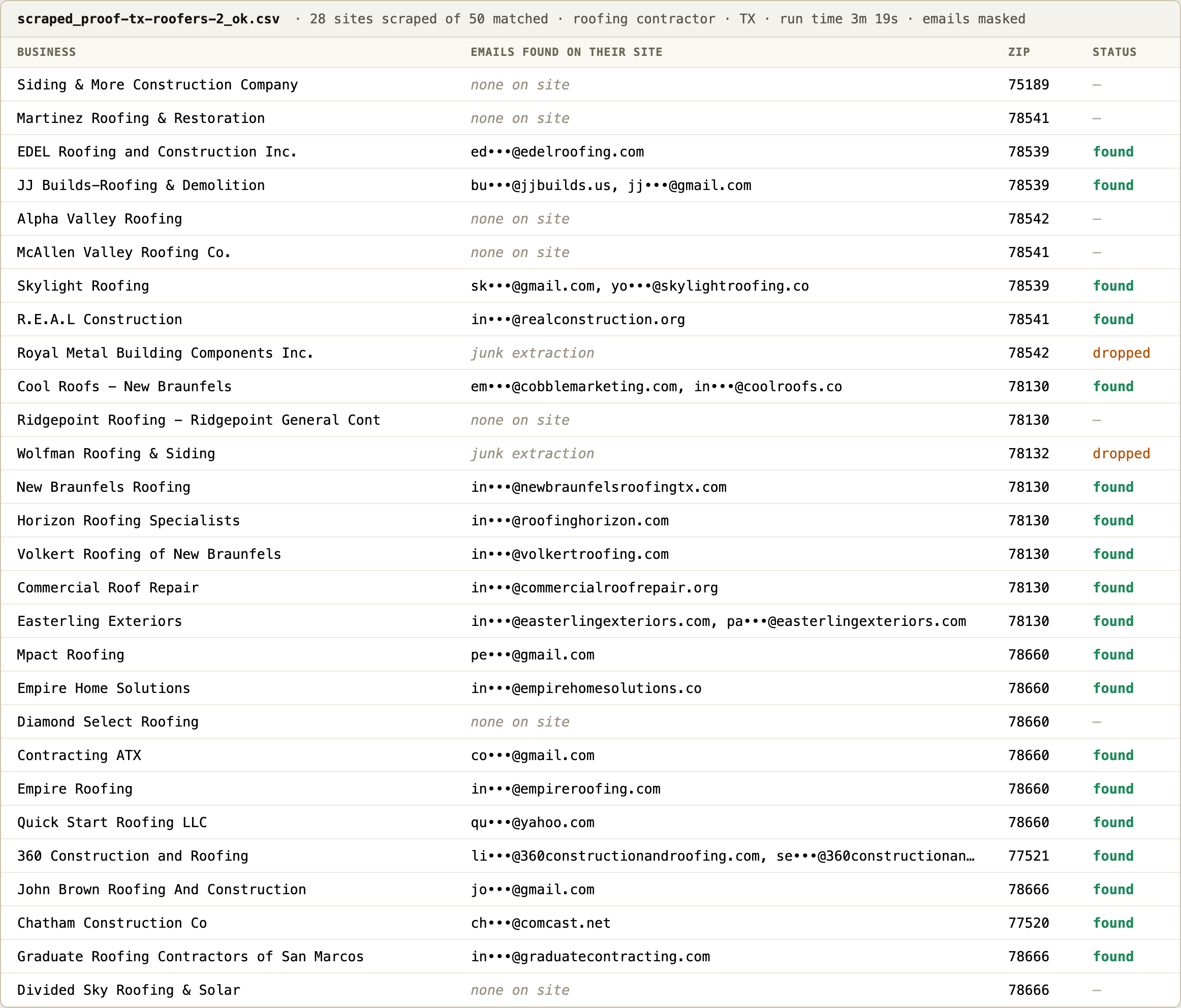Viewport: 1181px width, 1008px height.
Task: Select Diamond Select Roofing name
Action: 108,722
